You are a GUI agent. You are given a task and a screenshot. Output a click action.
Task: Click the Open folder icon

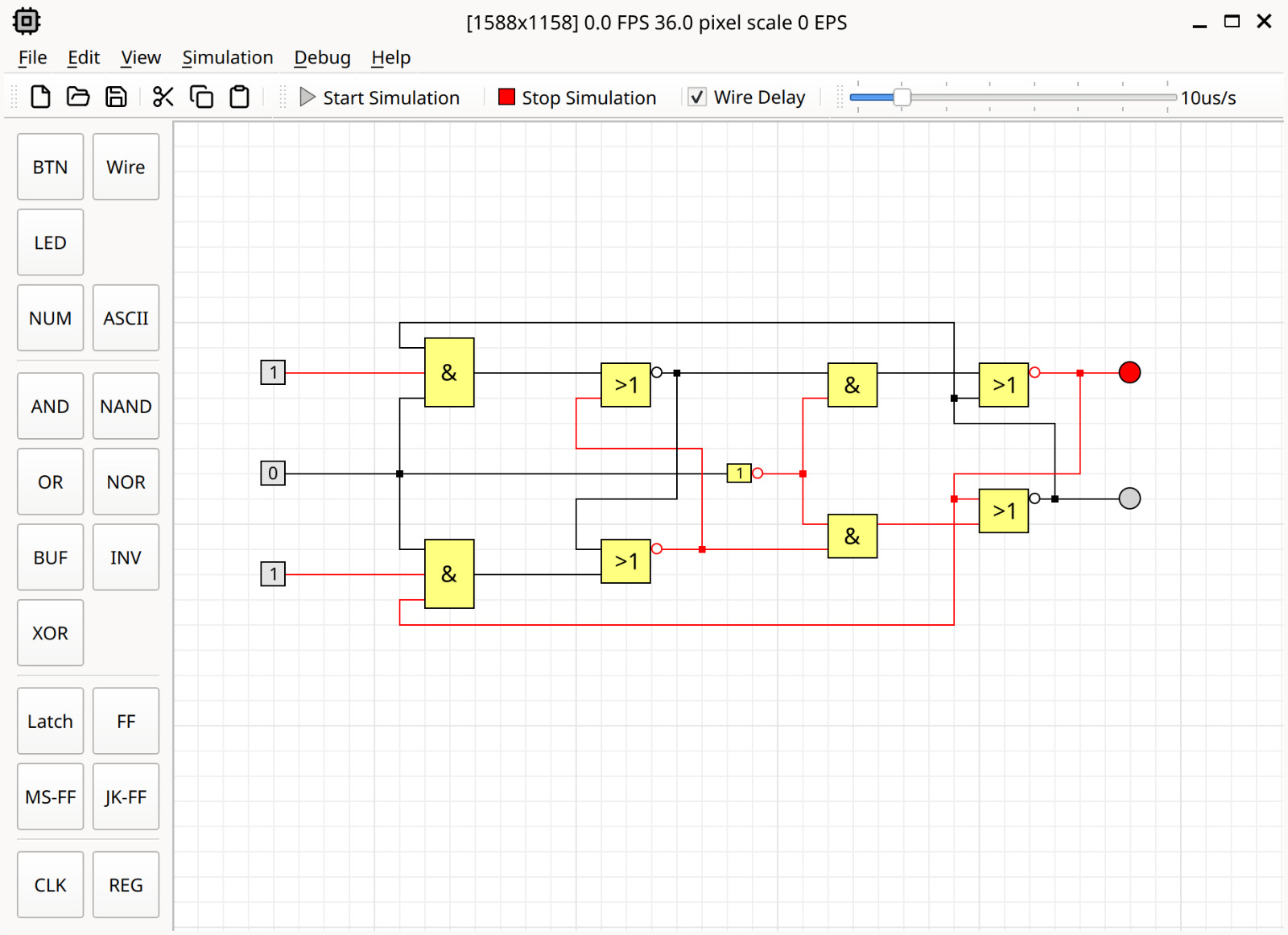pyautogui.click(x=78, y=97)
